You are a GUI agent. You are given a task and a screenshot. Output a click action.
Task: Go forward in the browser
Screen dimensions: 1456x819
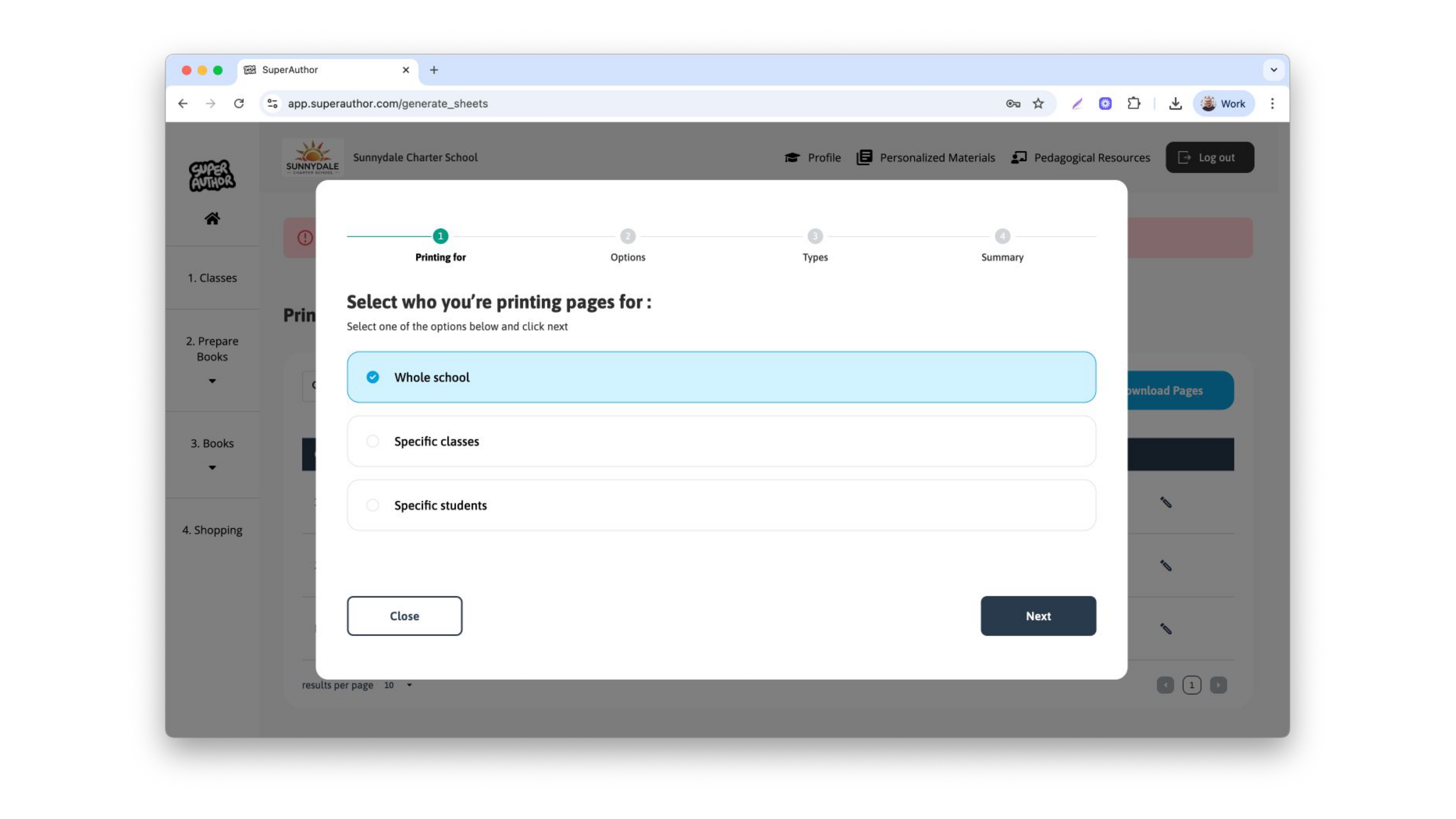pyautogui.click(x=210, y=103)
